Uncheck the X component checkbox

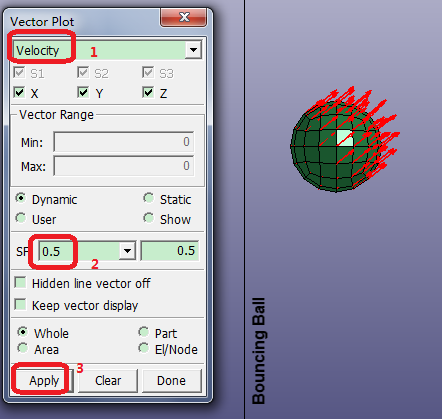(x=19, y=92)
